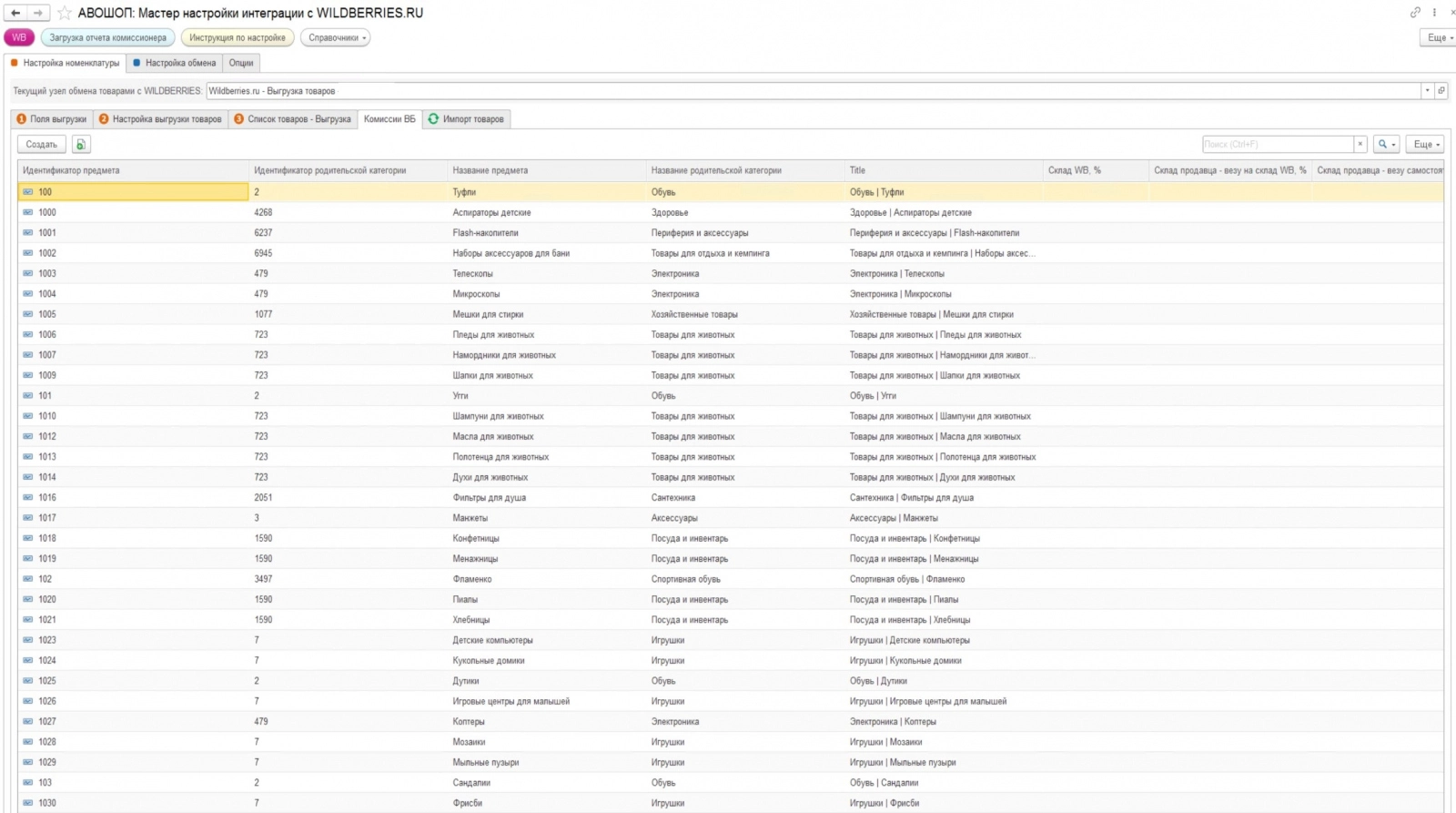Go forward with the right arrow button
The width and height of the screenshot is (1456, 813).
pos(38,13)
